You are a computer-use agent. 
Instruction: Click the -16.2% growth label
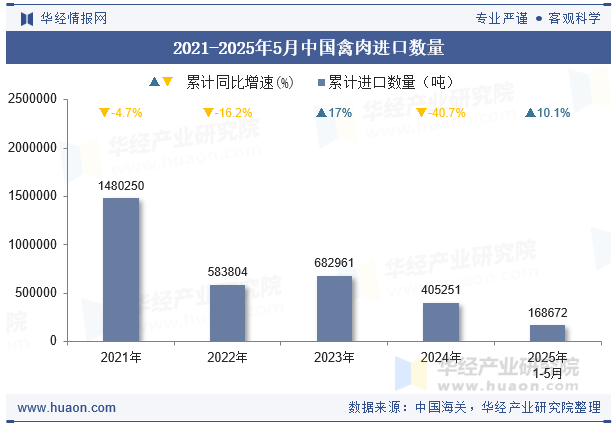click(233, 113)
